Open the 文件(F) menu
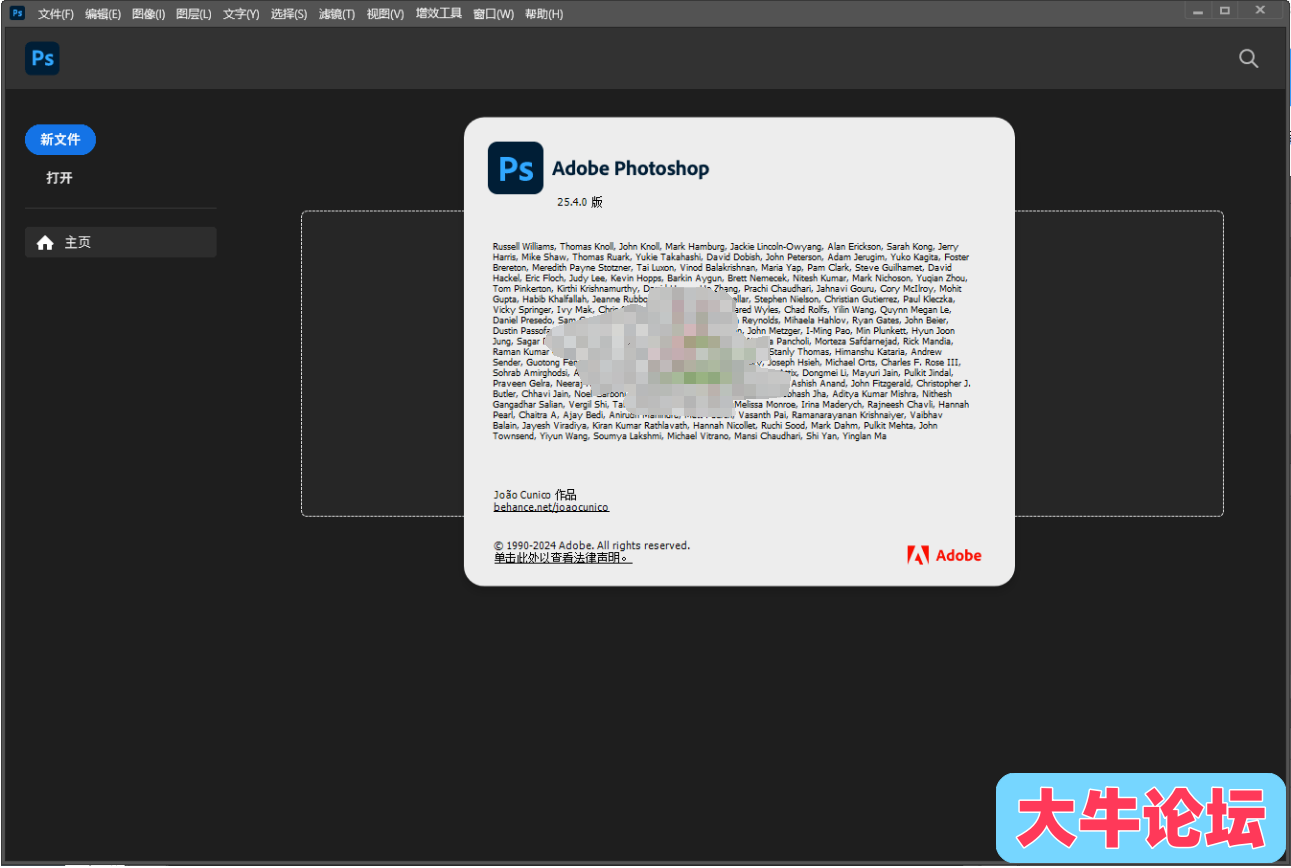Viewport: 1291px width, 868px height. point(56,14)
